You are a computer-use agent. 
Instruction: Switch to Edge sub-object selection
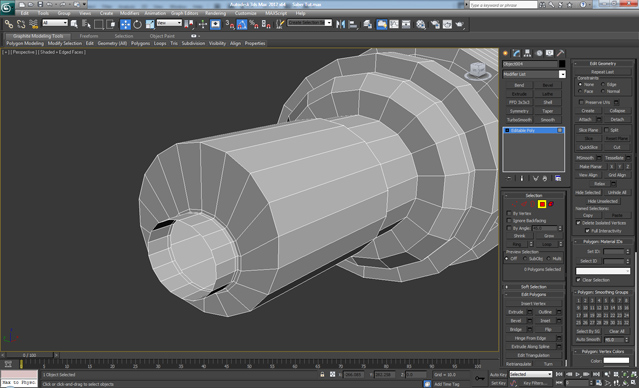(524, 204)
